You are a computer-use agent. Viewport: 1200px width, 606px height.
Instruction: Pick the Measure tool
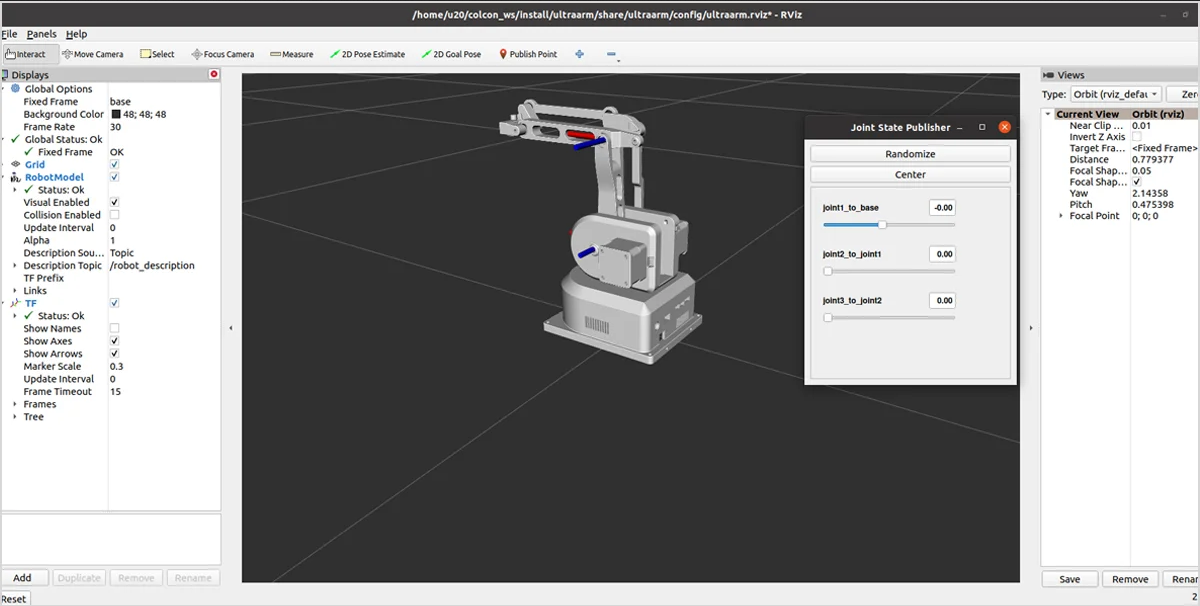[291, 54]
